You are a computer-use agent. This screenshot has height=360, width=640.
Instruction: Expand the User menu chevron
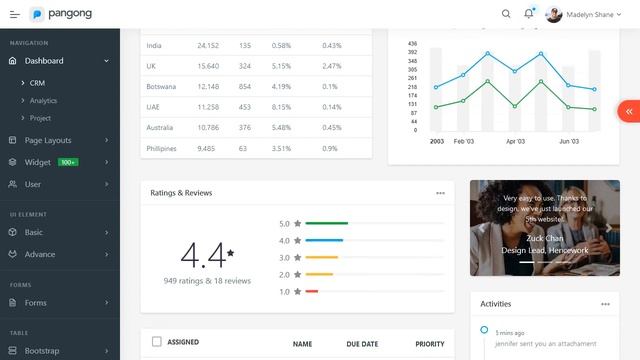coord(107,184)
